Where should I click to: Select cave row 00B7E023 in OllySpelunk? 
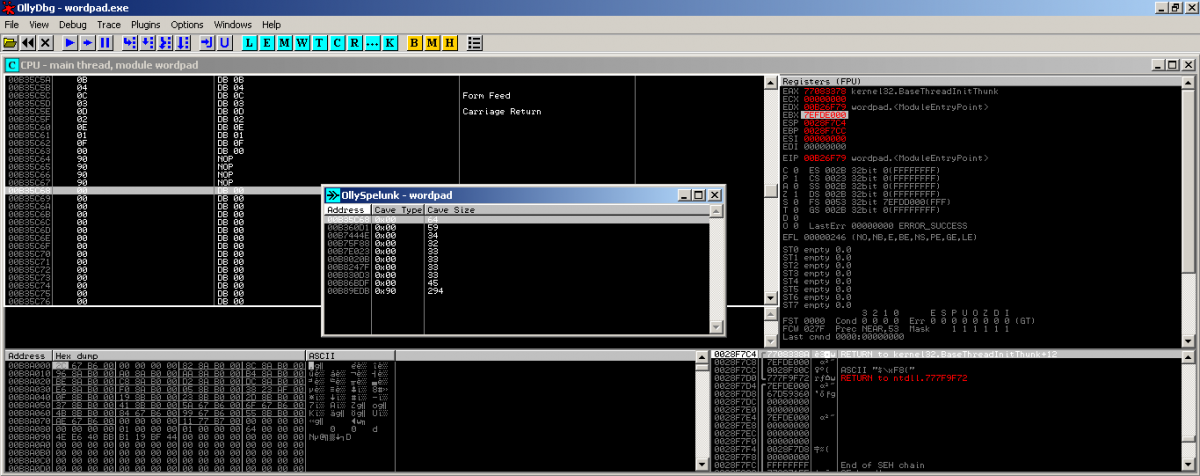(x=516, y=251)
